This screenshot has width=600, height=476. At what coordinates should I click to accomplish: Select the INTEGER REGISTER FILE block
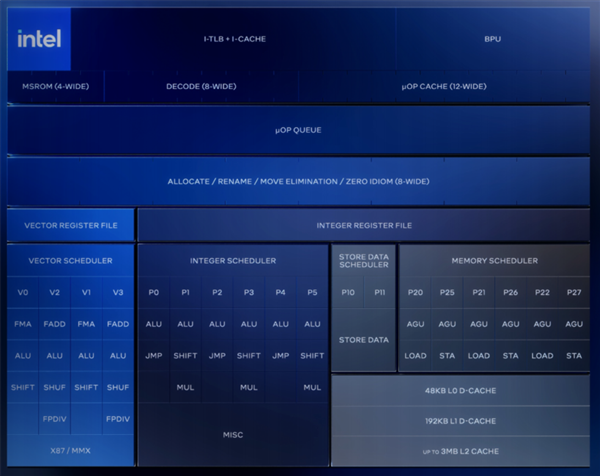(x=364, y=225)
